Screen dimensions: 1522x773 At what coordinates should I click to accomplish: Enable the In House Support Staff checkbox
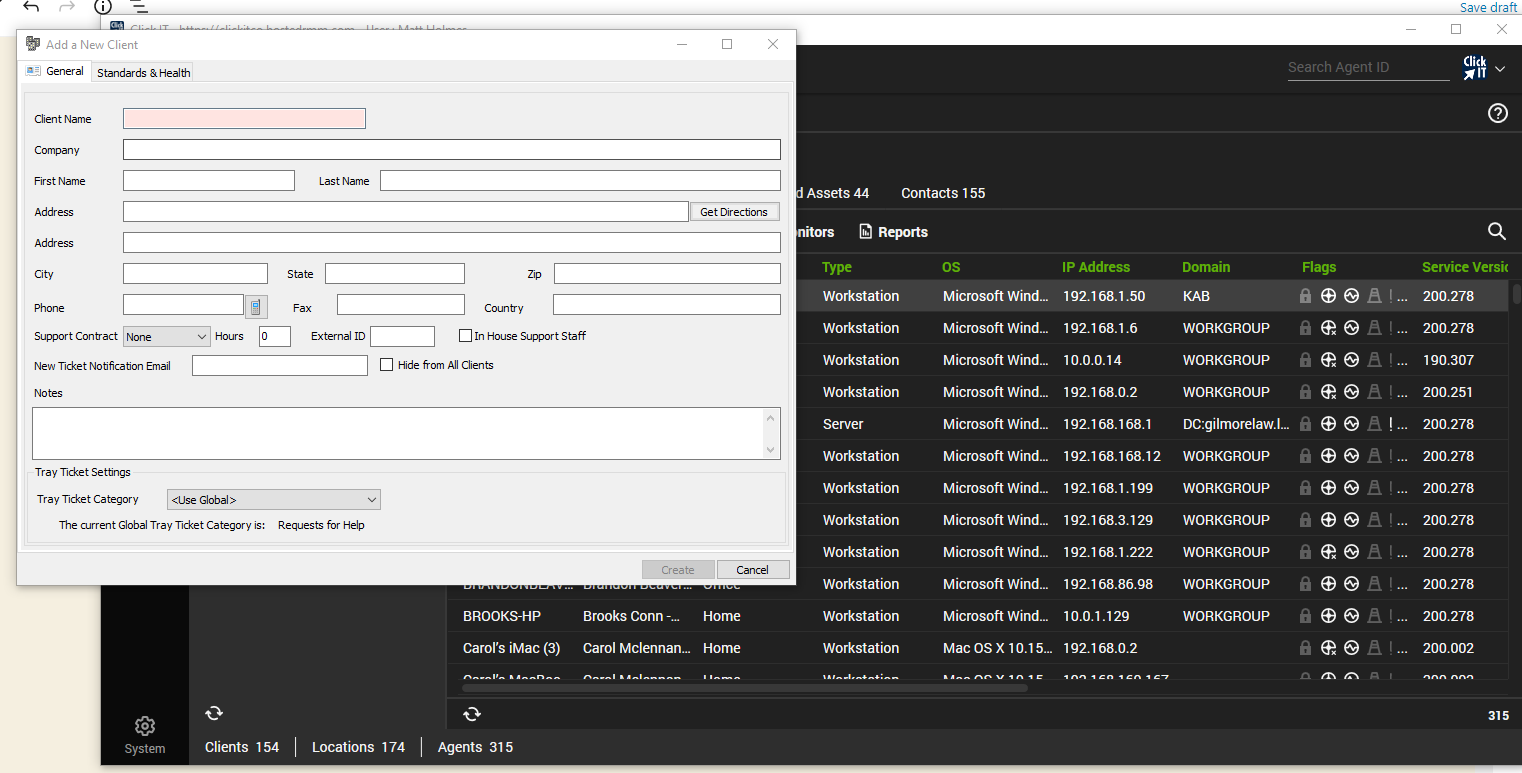[465, 336]
